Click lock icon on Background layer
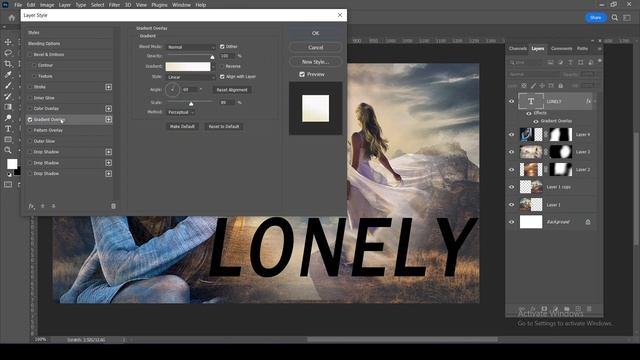Viewport: 640px width, 360px height. [x=588, y=222]
